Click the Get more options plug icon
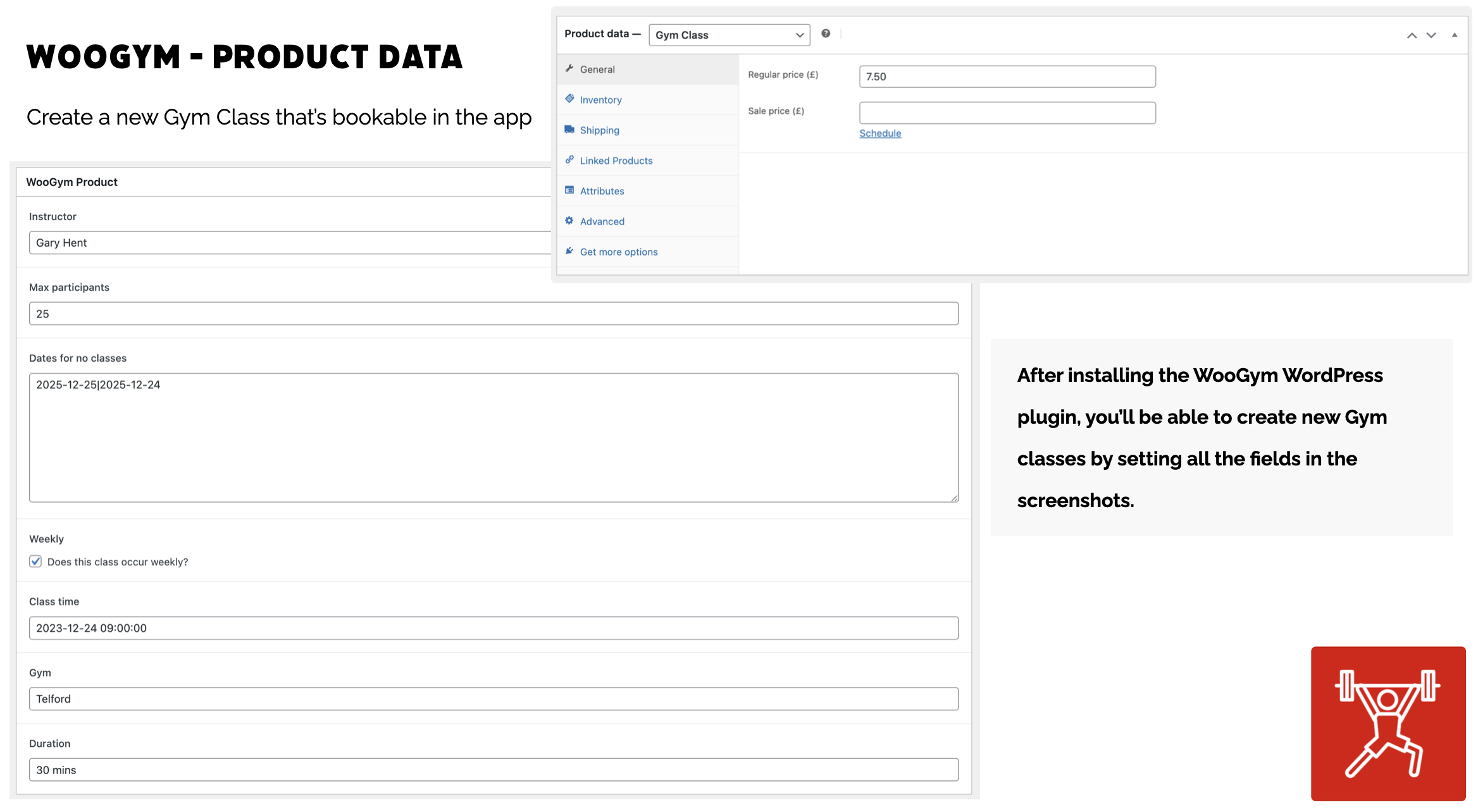The height and width of the screenshot is (812, 1478). pyautogui.click(x=569, y=250)
